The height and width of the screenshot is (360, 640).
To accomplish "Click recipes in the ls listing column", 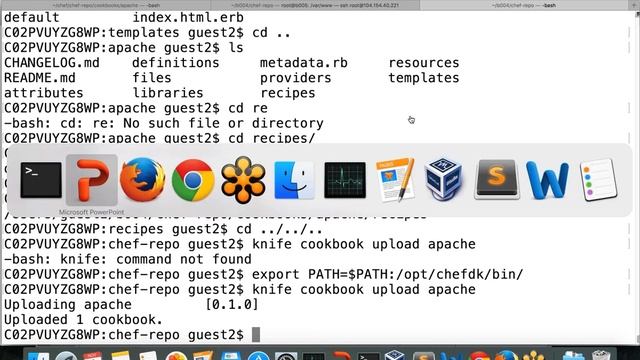I will [x=288, y=93].
